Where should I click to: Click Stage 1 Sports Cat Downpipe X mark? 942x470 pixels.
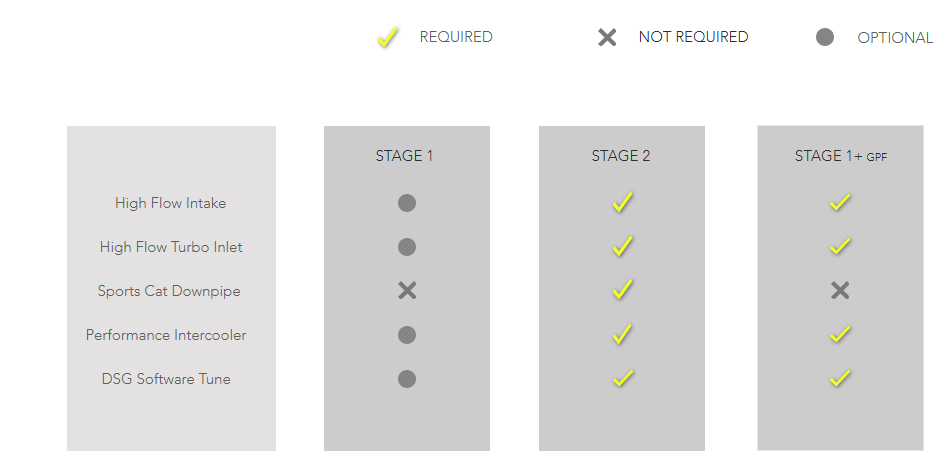tap(407, 291)
